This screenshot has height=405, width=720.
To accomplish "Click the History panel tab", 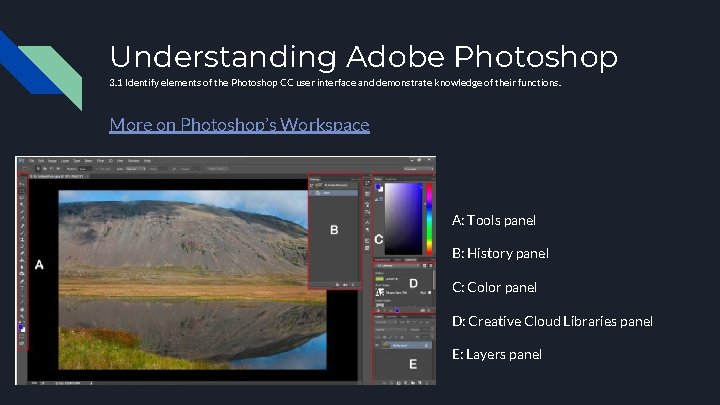I will [x=315, y=179].
